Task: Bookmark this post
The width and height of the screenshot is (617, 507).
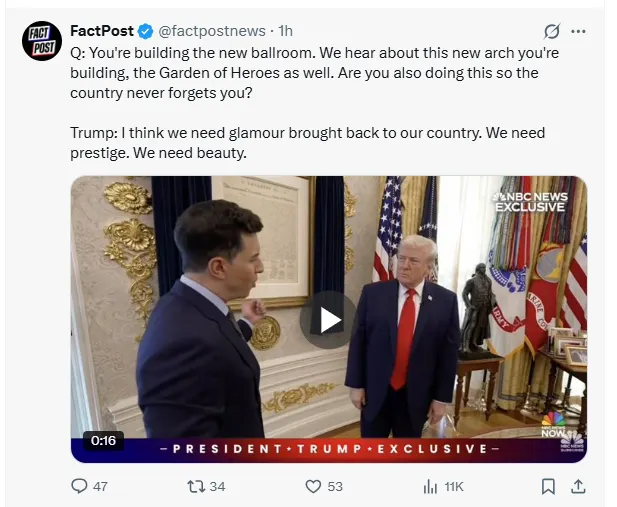Action: click(x=549, y=487)
